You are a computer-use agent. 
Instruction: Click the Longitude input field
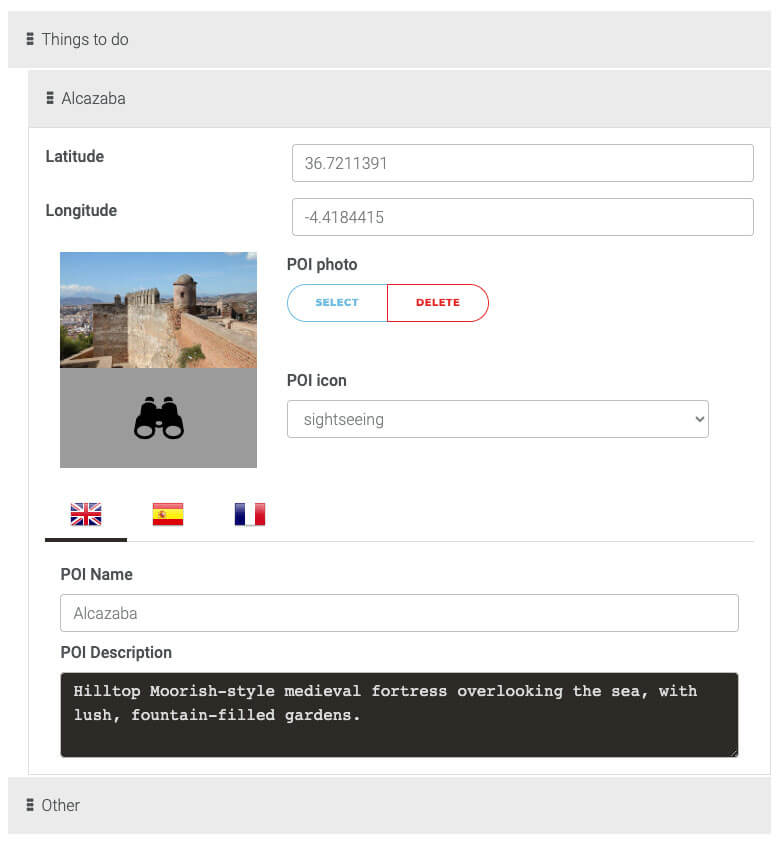522,217
